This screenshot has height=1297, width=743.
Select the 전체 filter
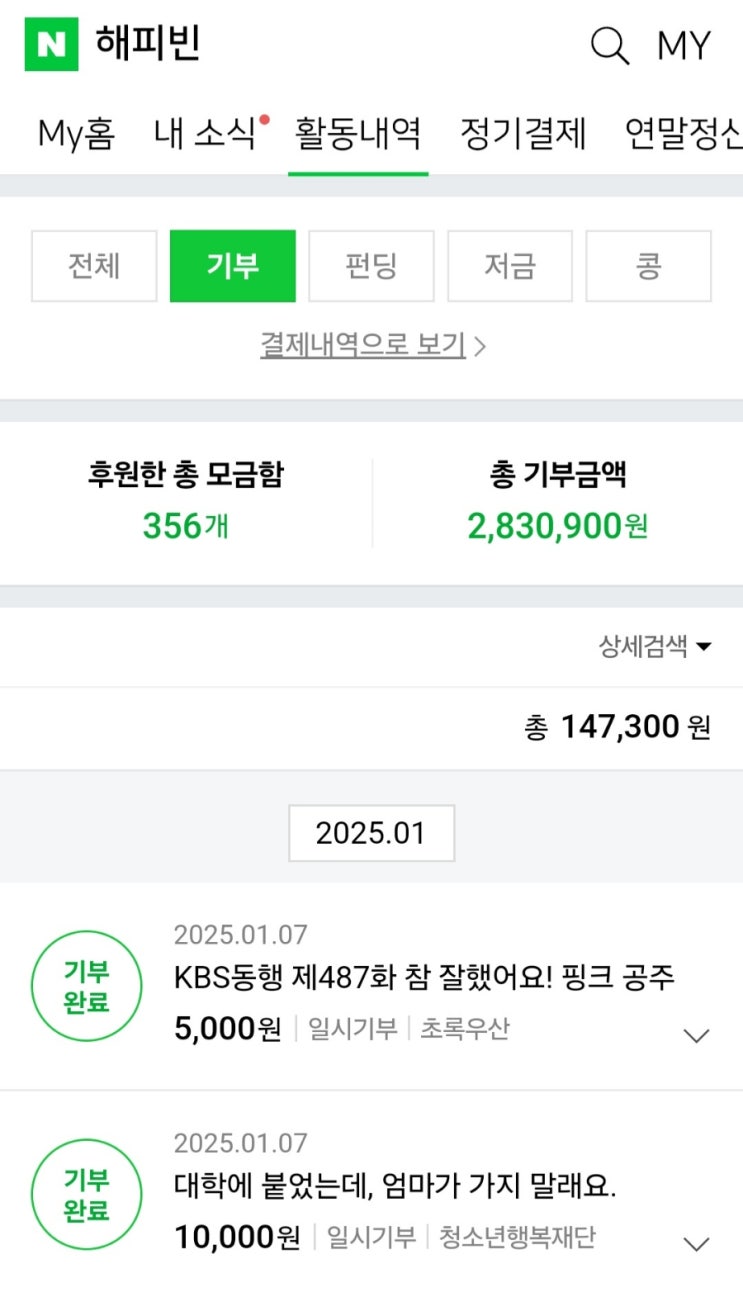click(x=94, y=266)
